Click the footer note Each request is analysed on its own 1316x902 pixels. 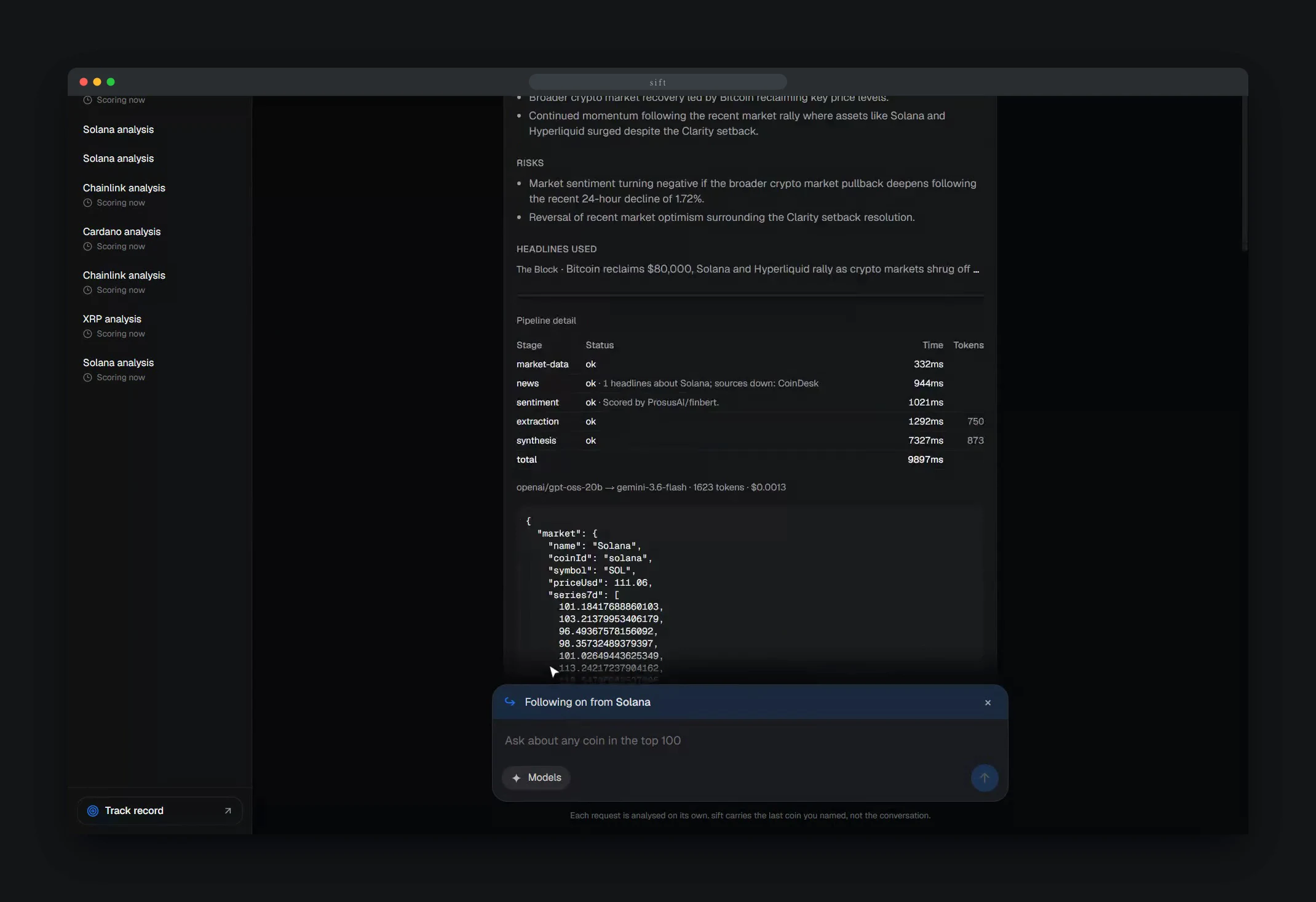(750, 816)
